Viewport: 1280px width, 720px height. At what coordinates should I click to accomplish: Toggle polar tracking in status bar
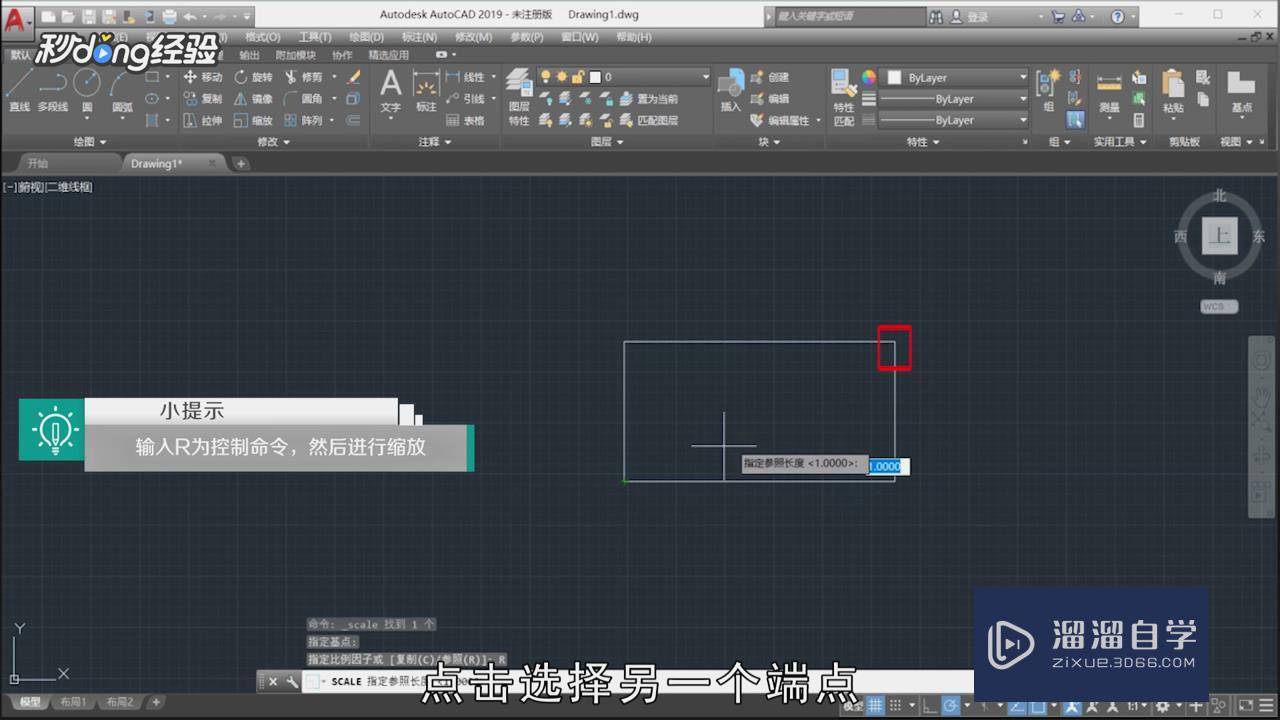951,706
